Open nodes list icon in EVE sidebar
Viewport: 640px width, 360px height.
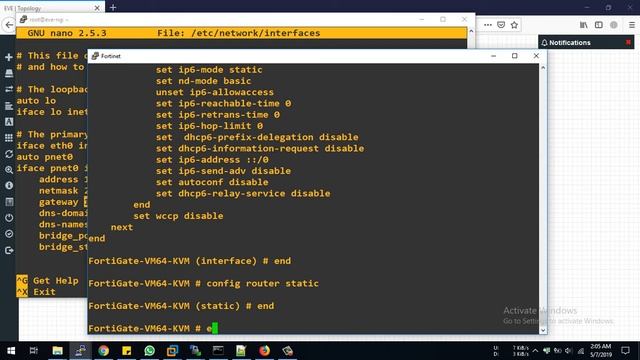coord(9,73)
